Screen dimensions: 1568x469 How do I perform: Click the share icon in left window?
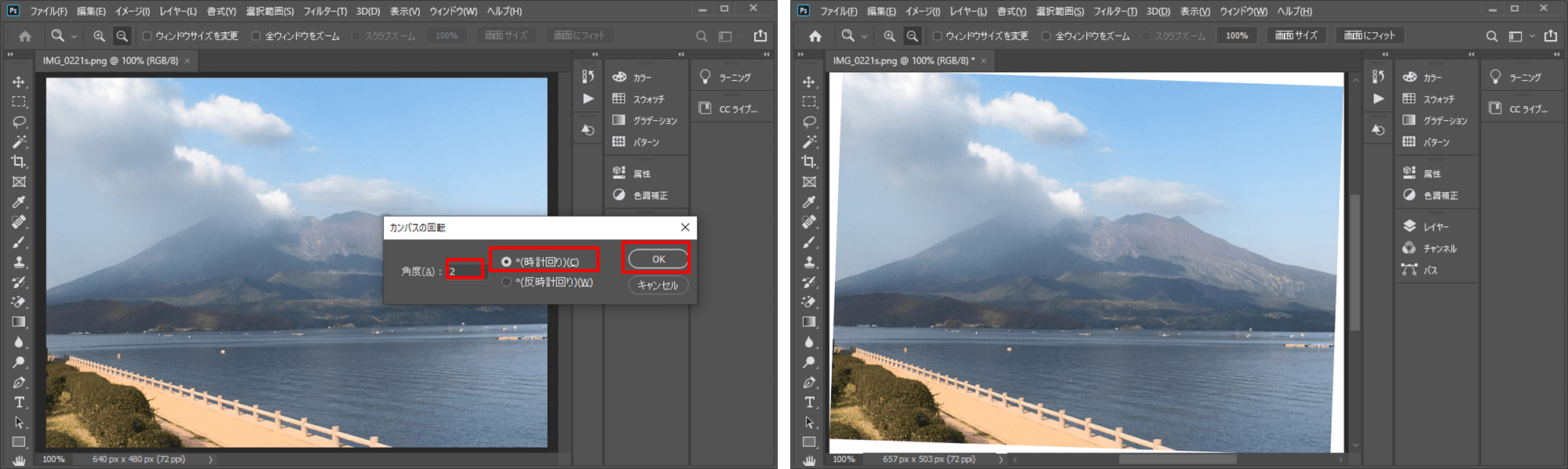(x=760, y=35)
